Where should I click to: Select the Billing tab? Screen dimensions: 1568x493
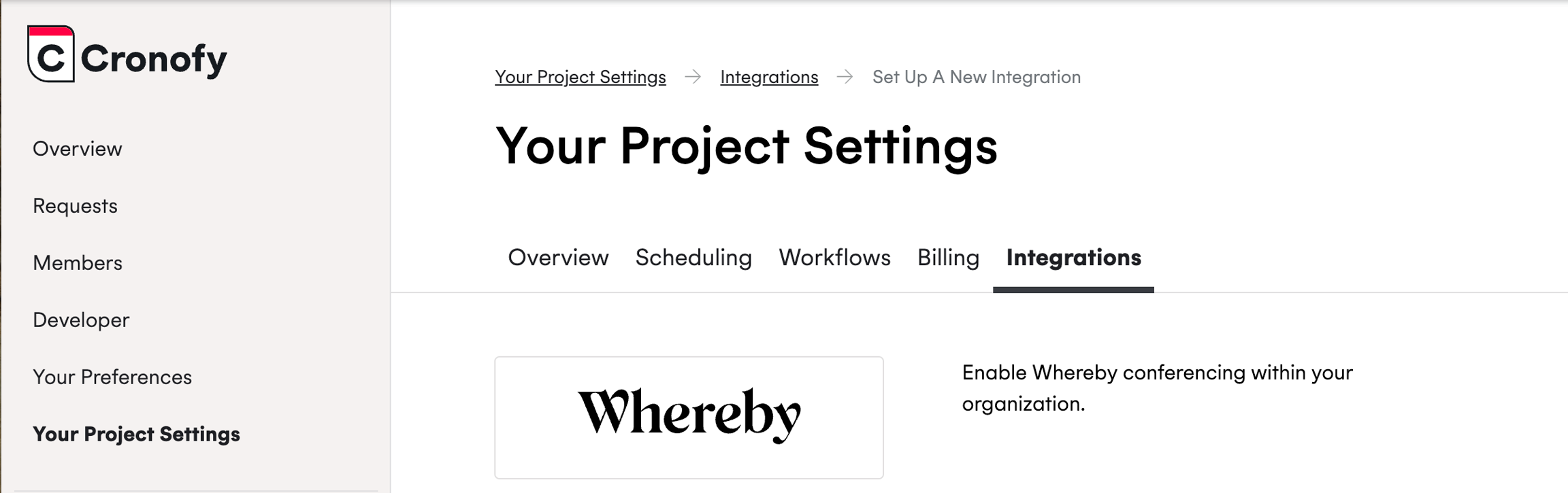coord(948,258)
